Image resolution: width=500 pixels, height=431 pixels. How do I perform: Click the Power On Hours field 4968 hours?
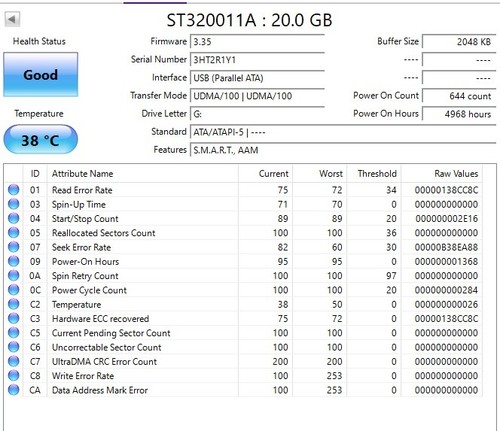459,114
